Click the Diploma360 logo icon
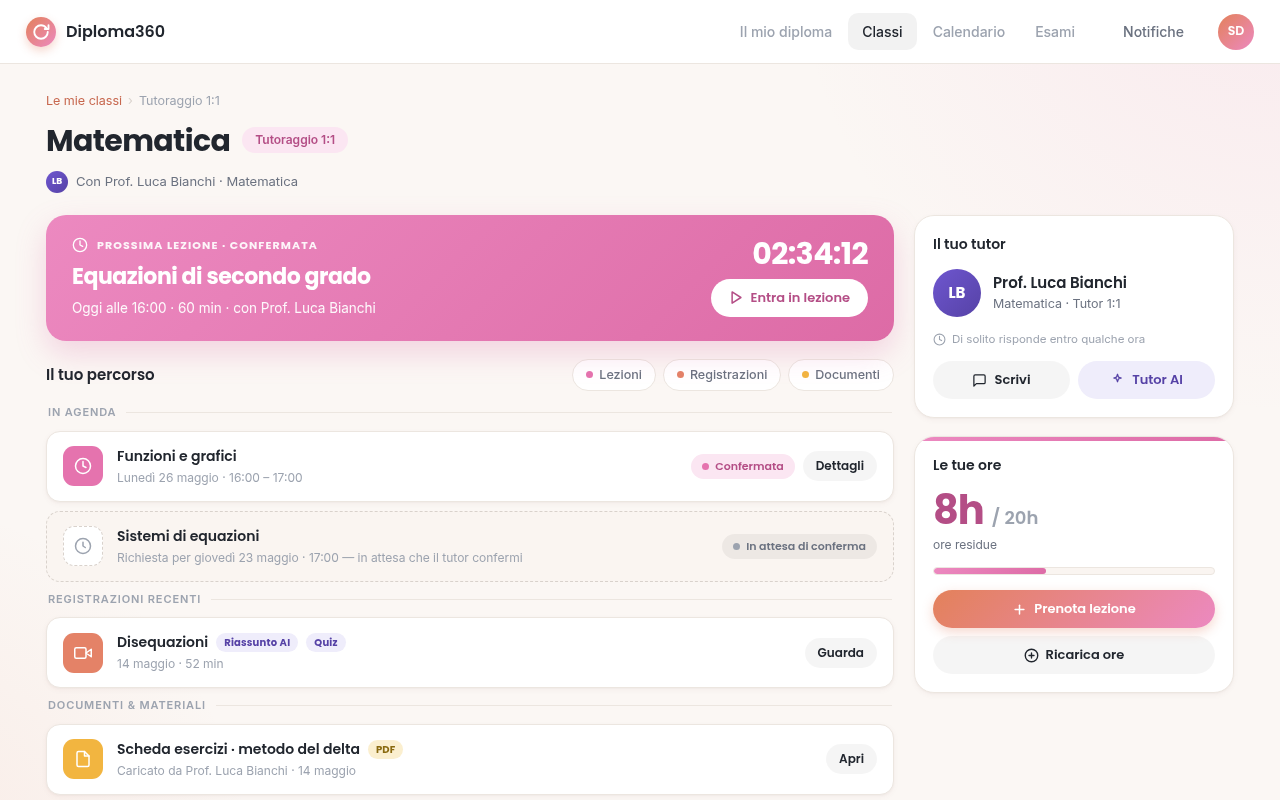Viewport: 1280px width, 800px height. pyautogui.click(x=41, y=32)
